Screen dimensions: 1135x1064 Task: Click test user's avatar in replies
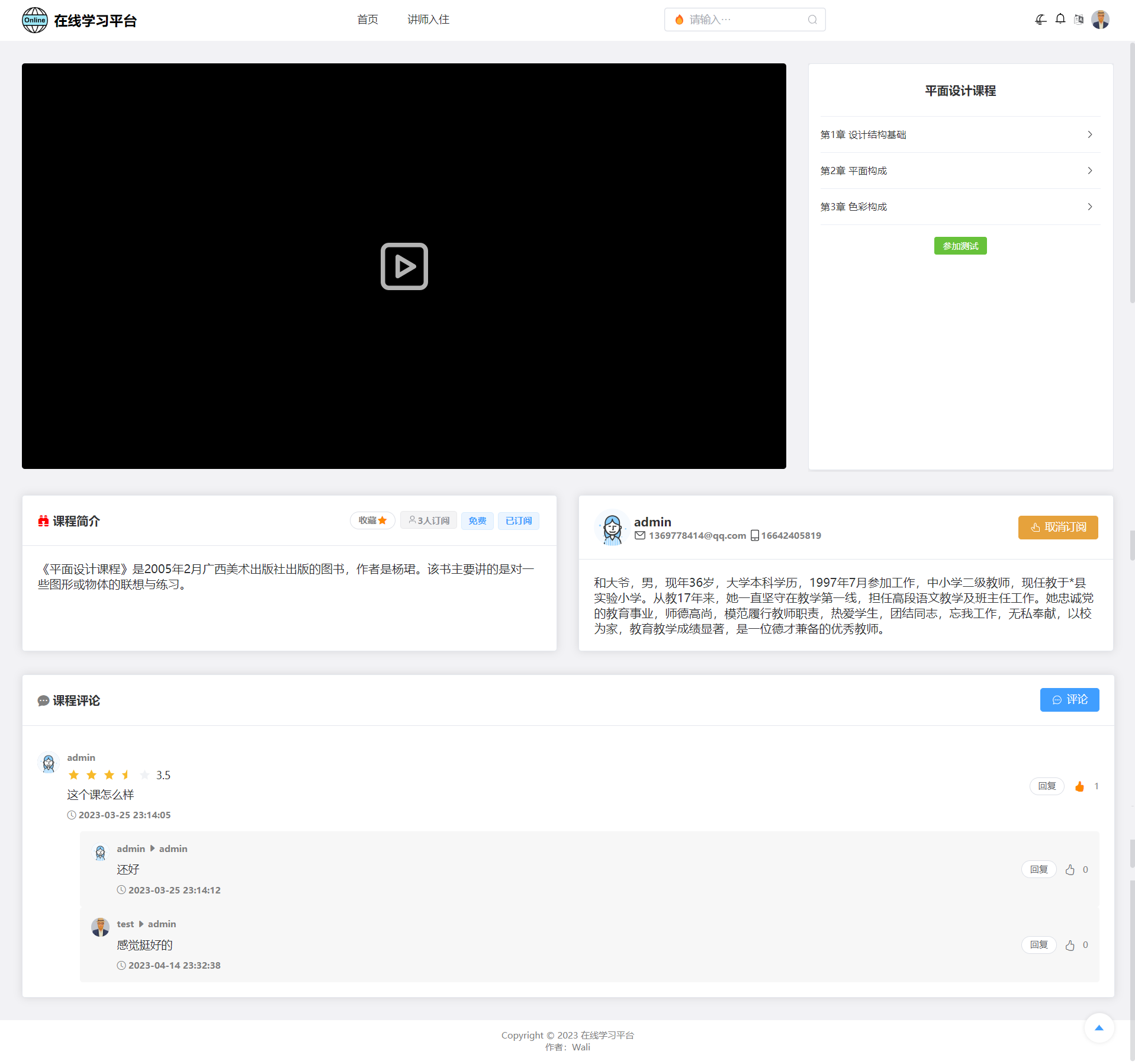100,927
